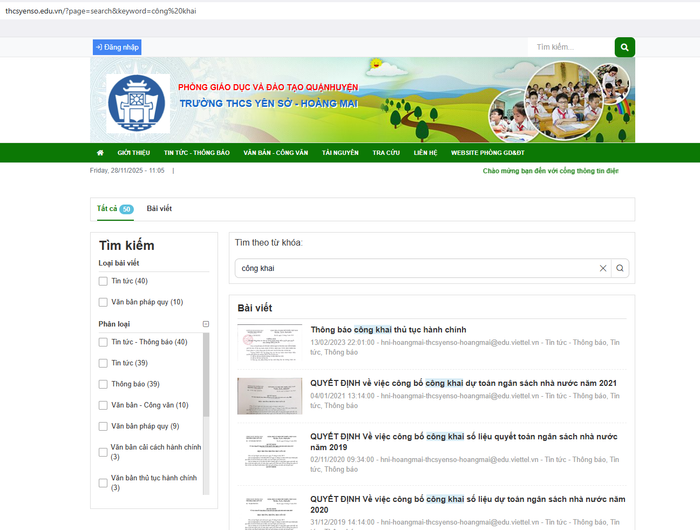Check the Văn bản thủ tục hành chính filter
Image resolution: width=700 pixels, height=530 pixels.
coord(103,483)
